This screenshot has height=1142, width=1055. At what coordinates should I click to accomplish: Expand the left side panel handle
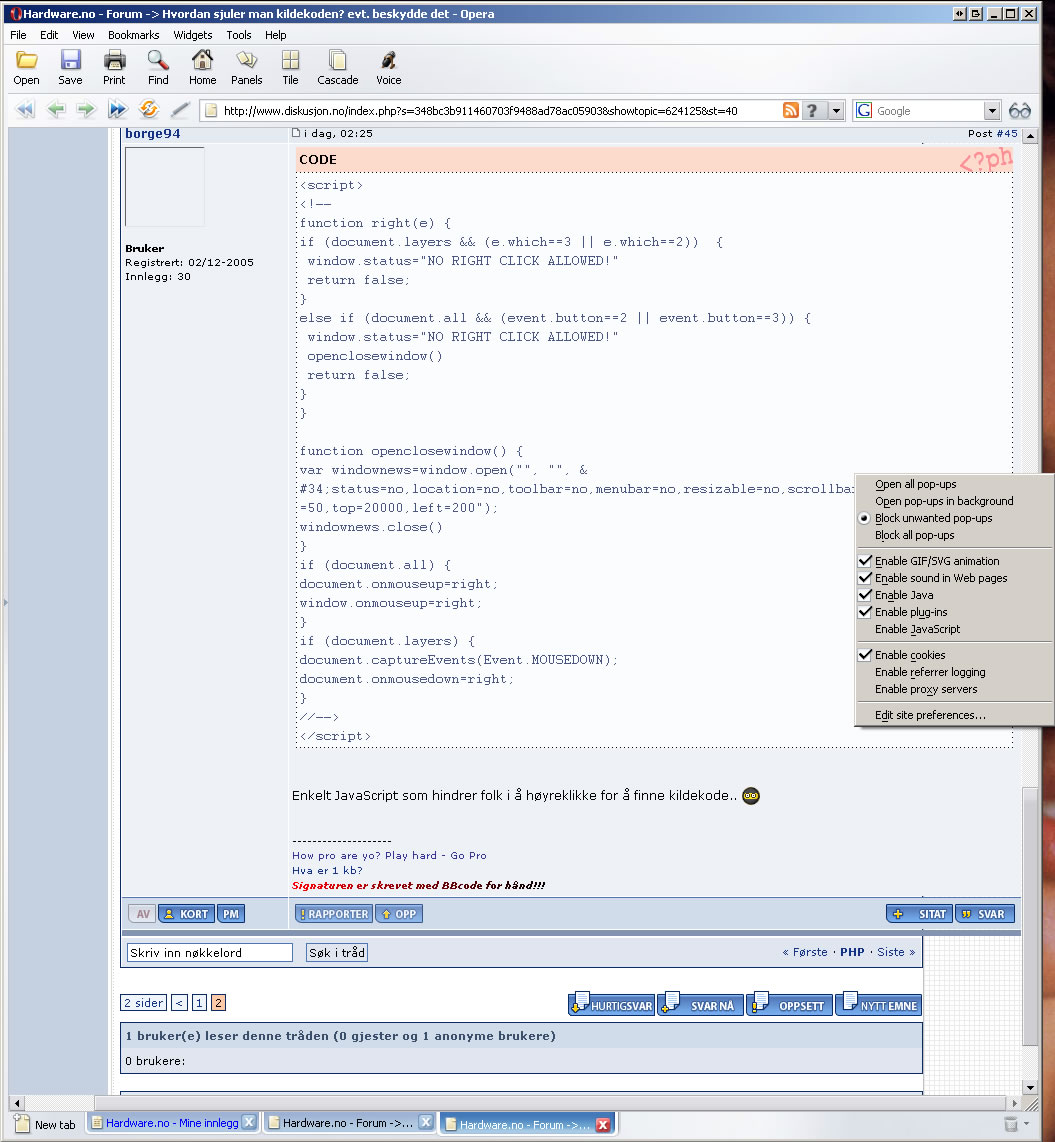coord(5,602)
